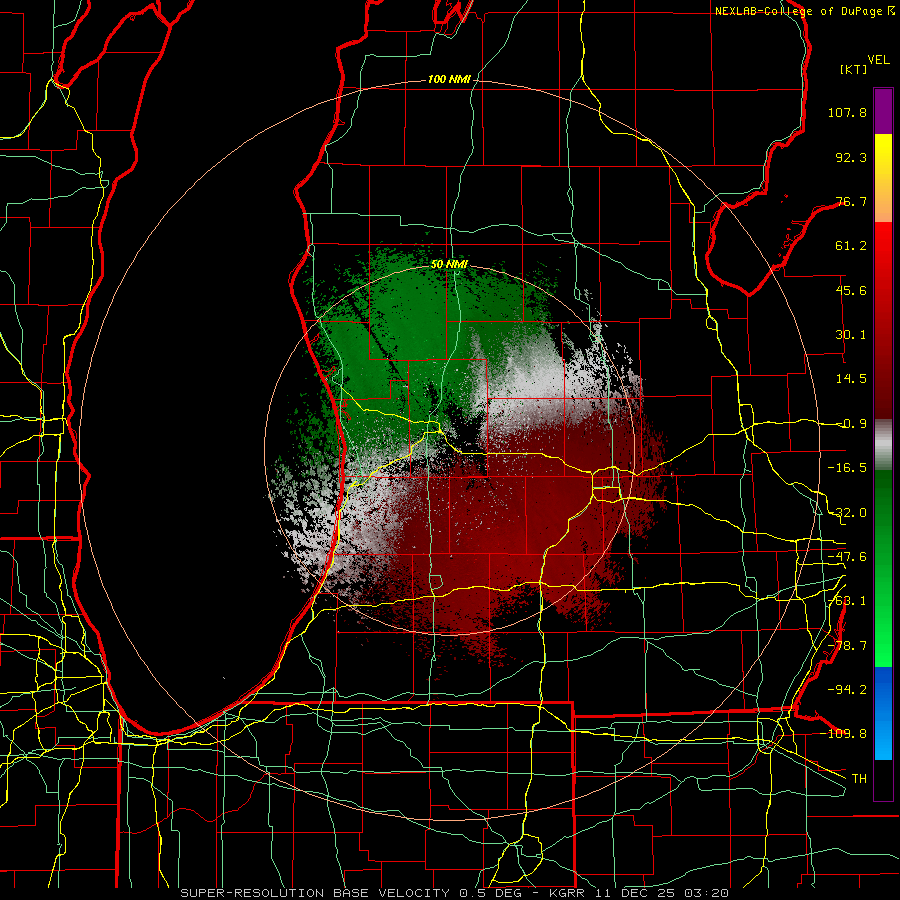The image size is (900, 900).
Task: Click the -0.9 legend value
Action: [851, 424]
